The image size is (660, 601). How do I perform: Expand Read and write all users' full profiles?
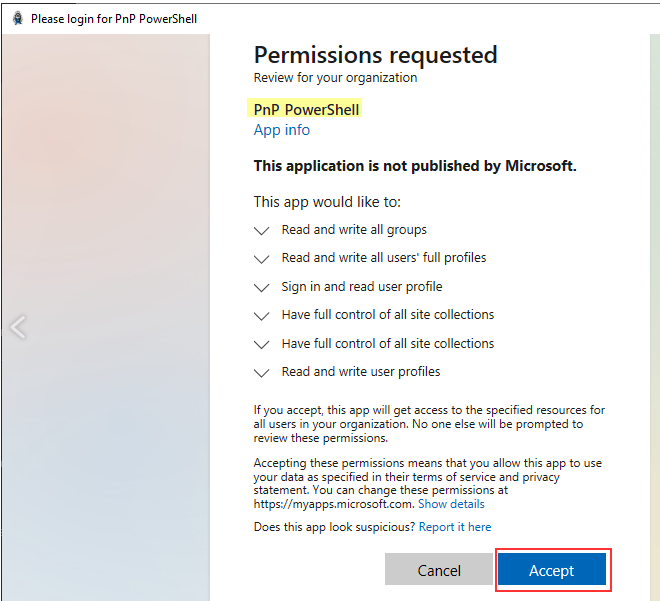point(262,259)
